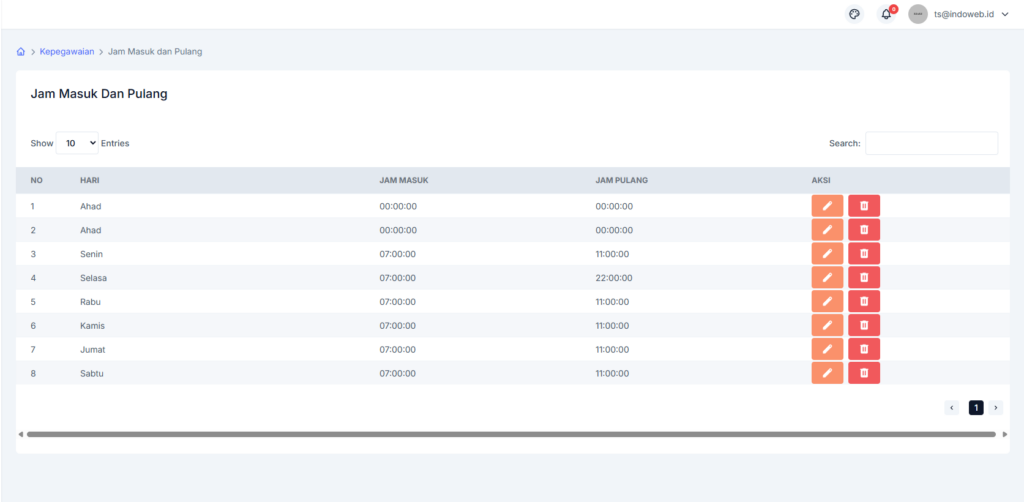Open the notification bell icon
The height and width of the screenshot is (502, 1024).
(x=886, y=14)
